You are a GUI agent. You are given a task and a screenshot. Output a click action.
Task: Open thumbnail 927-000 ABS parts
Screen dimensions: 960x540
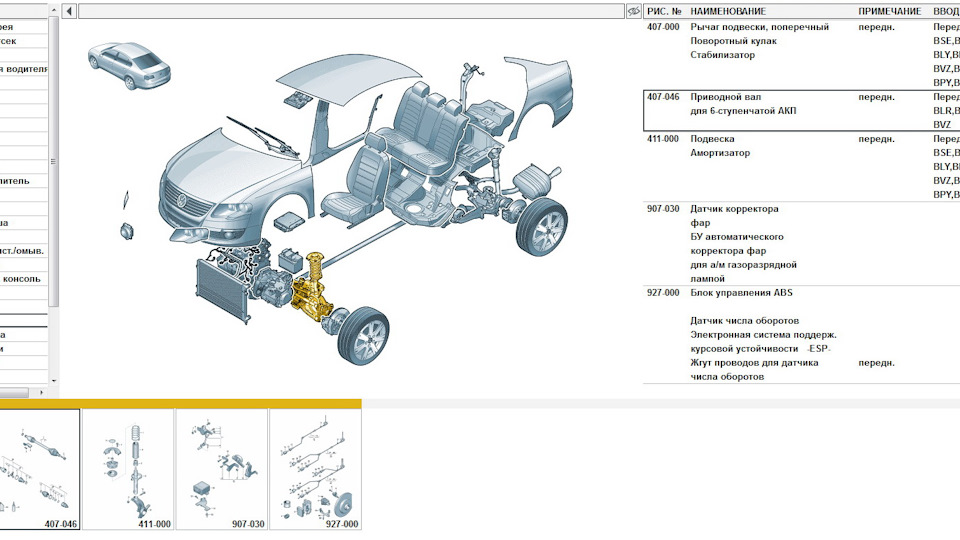315,469
